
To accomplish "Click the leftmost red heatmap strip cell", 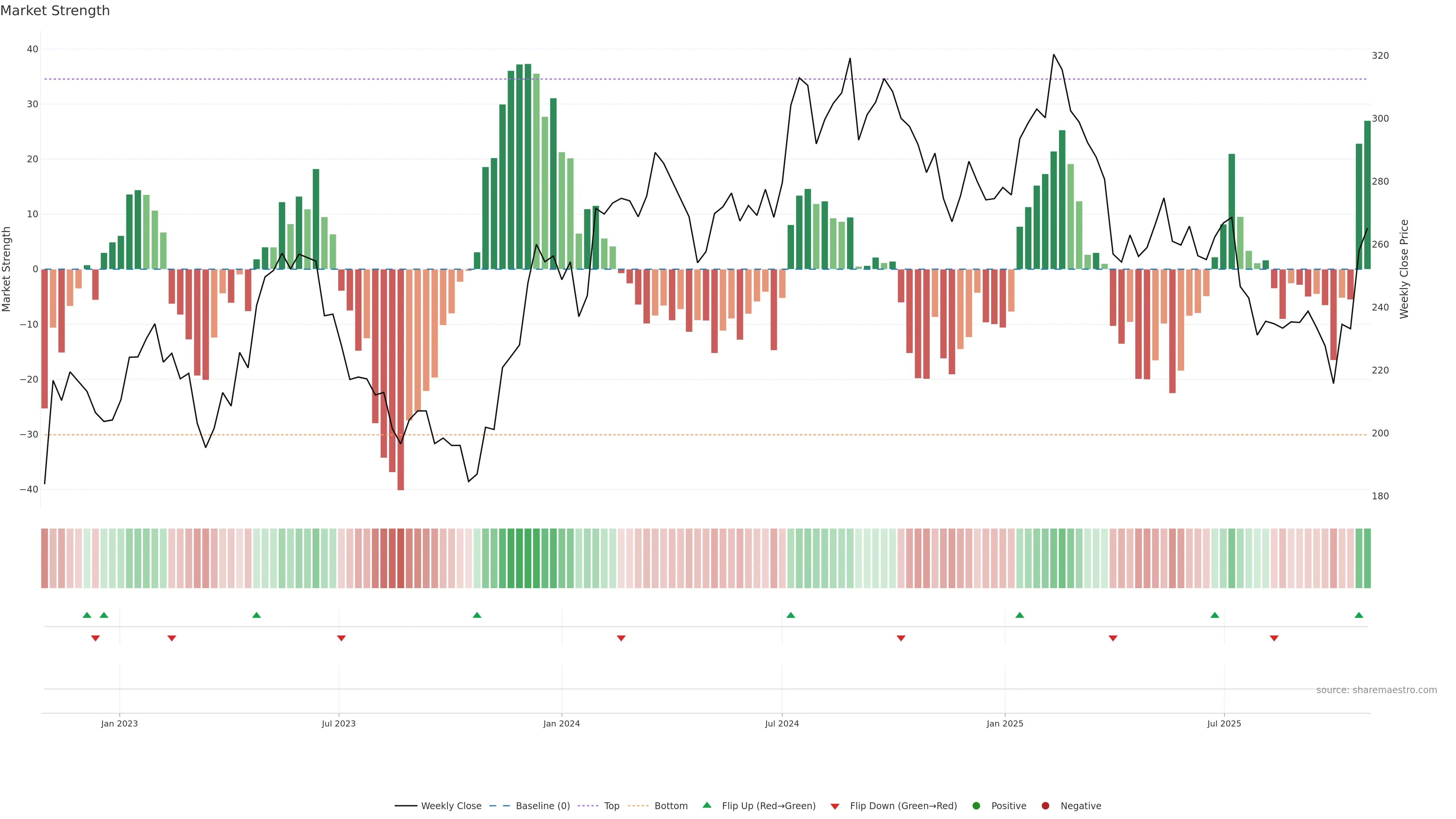I will click(x=44, y=558).
